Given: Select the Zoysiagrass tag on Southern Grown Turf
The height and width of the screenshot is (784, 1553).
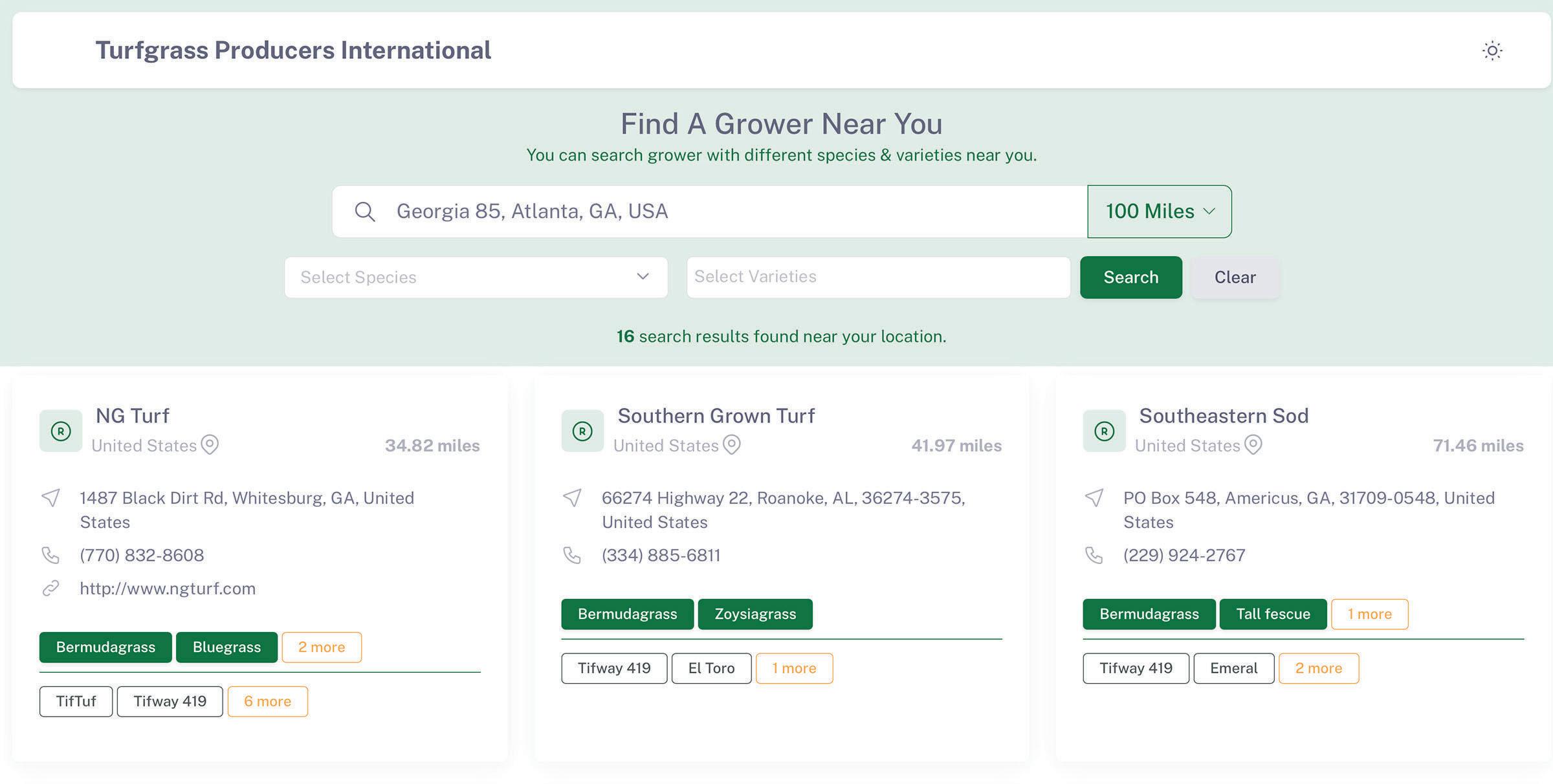Looking at the screenshot, I should [754, 614].
